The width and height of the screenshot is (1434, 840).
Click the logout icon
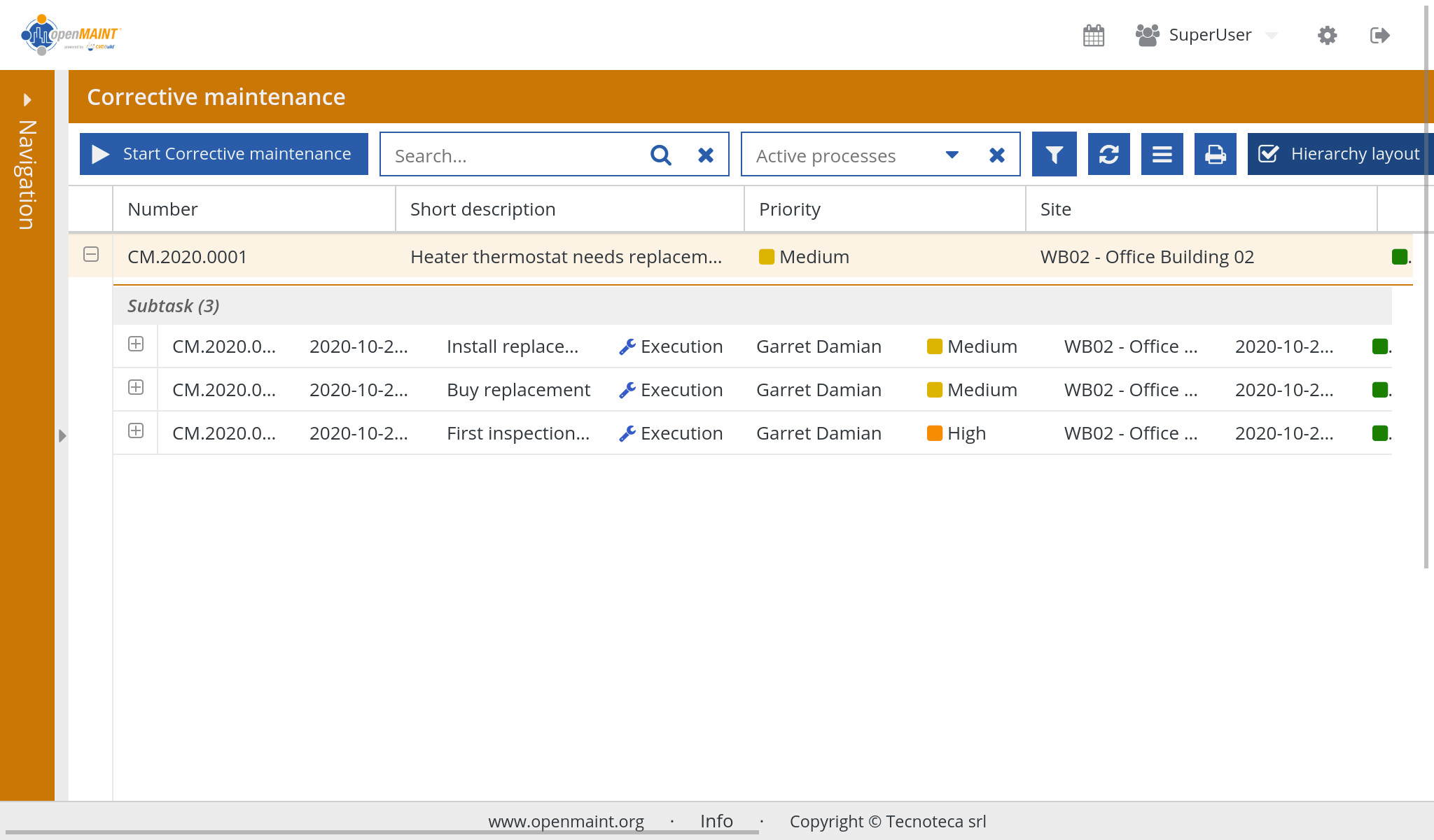[1379, 35]
